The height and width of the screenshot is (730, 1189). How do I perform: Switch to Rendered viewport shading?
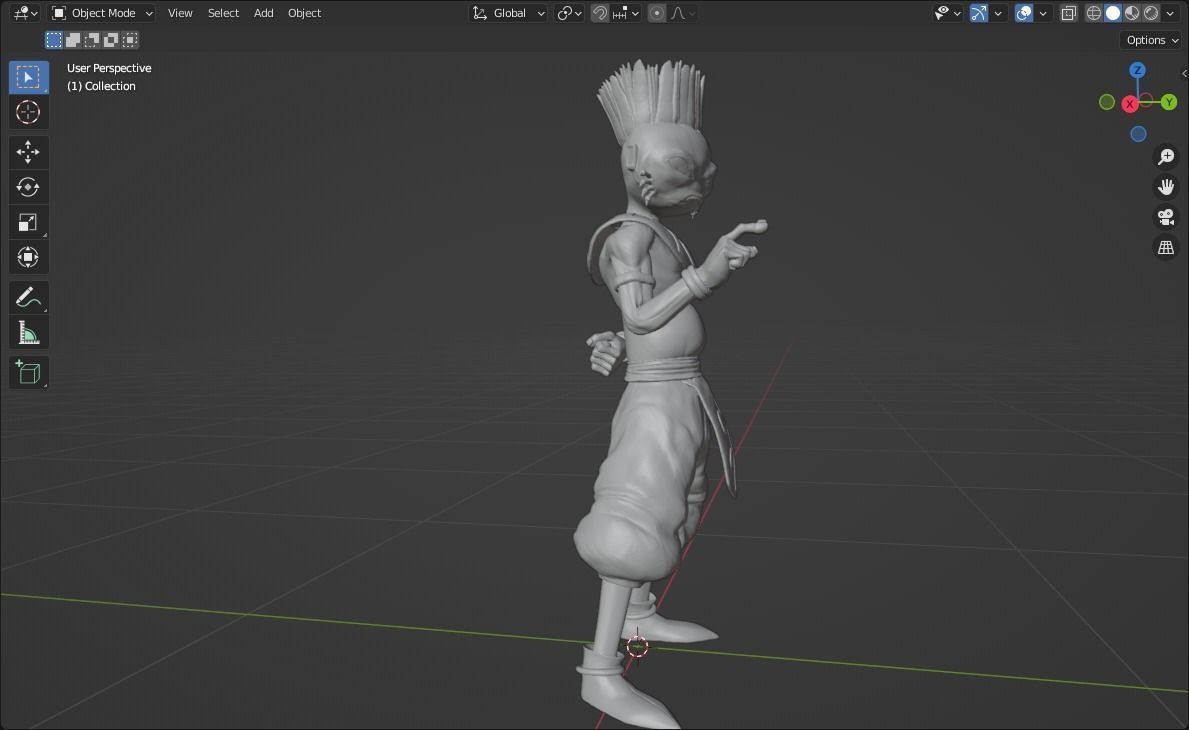pyautogui.click(x=1150, y=13)
